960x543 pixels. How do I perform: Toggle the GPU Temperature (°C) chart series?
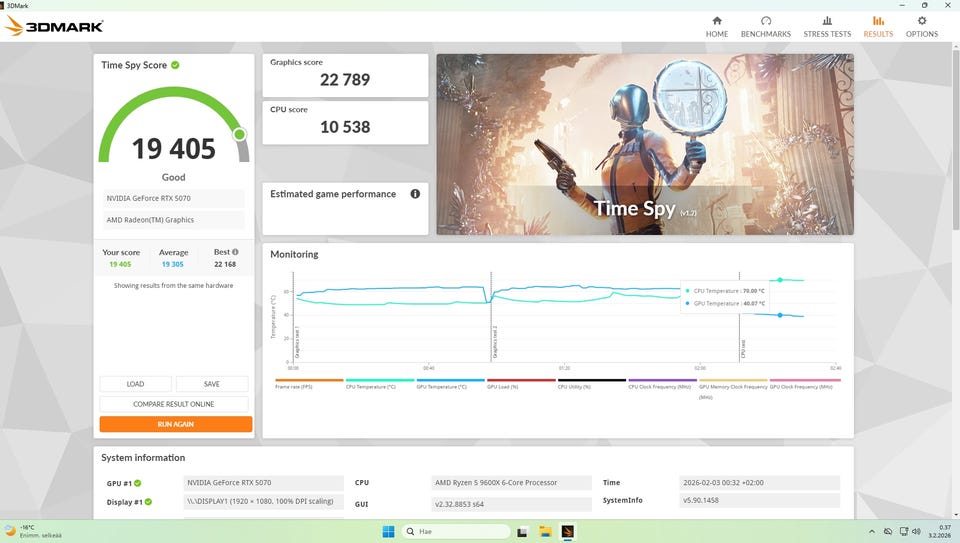point(451,384)
